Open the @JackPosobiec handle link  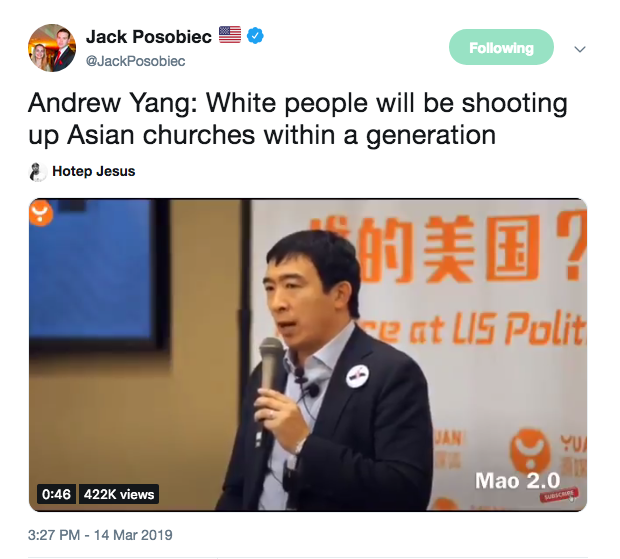point(136,61)
